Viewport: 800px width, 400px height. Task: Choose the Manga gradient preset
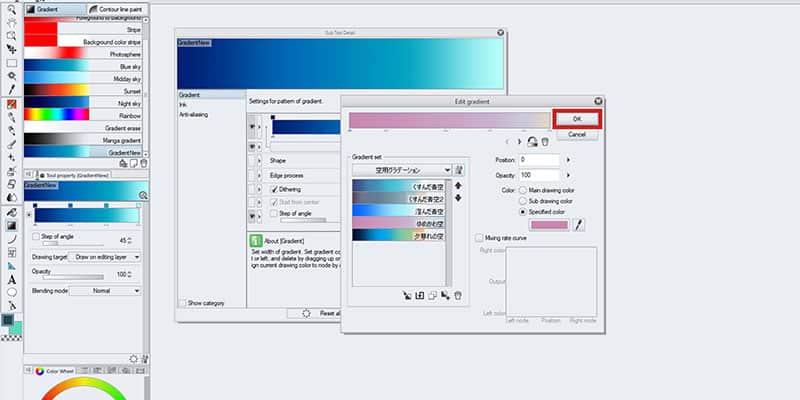coord(83,140)
